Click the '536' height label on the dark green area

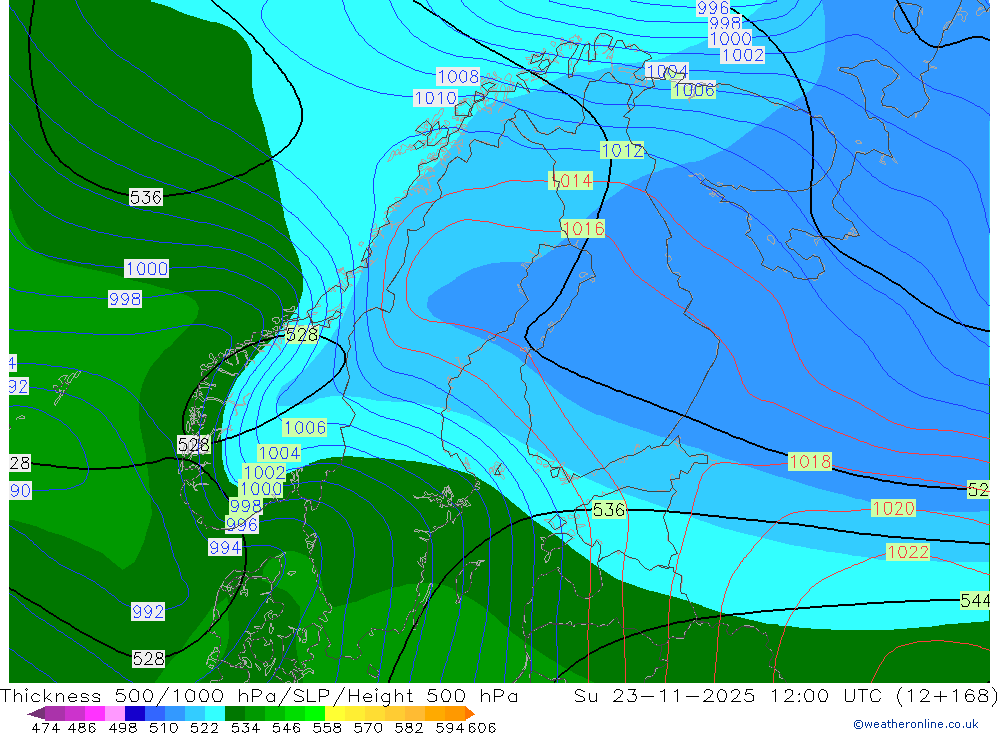(145, 197)
